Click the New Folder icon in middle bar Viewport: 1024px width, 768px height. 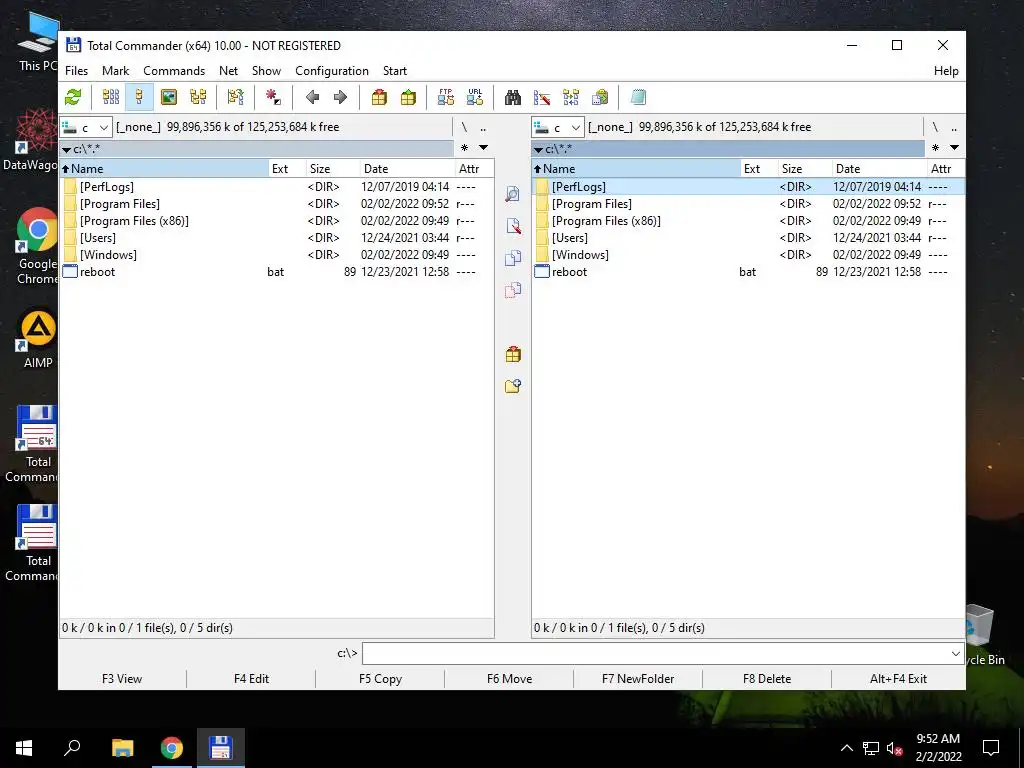pyautogui.click(x=513, y=386)
